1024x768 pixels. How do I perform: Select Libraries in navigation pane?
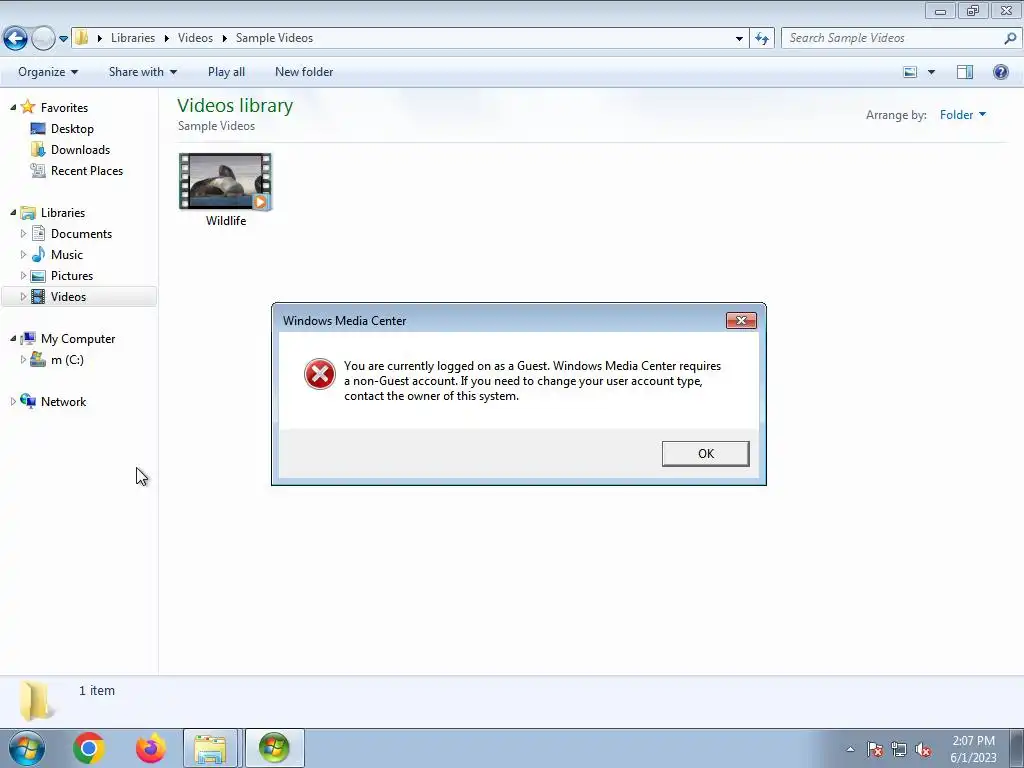point(63,213)
